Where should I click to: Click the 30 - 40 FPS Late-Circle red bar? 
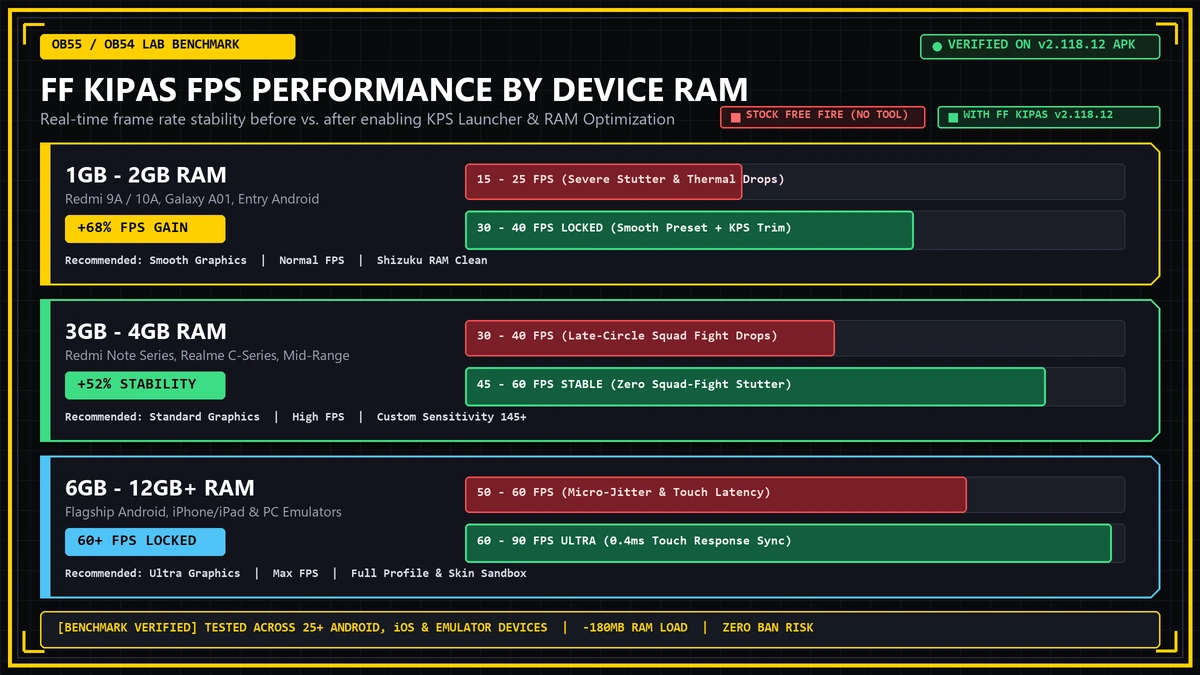click(650, 338)
